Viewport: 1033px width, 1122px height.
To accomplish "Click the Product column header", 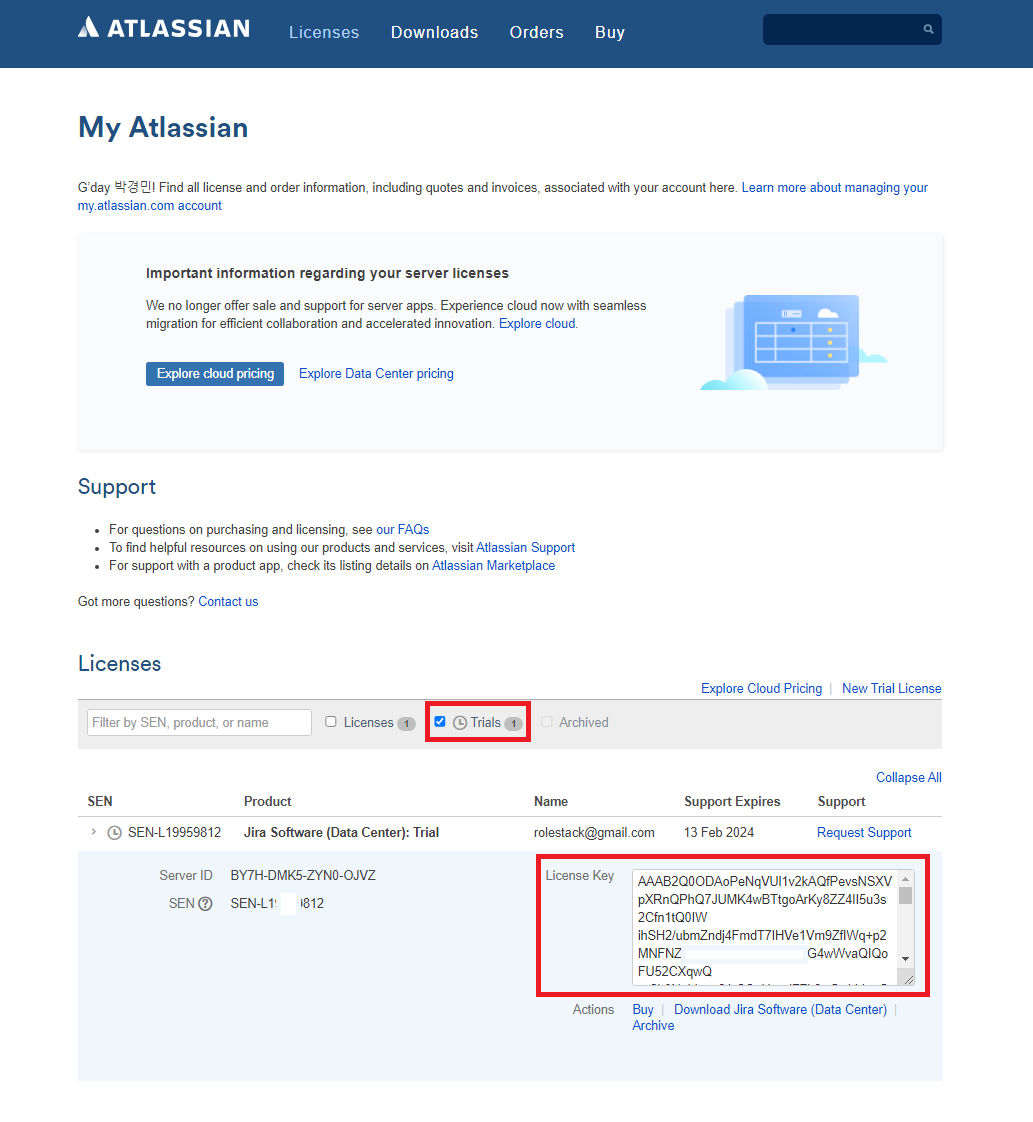I will tap(268, 801).
